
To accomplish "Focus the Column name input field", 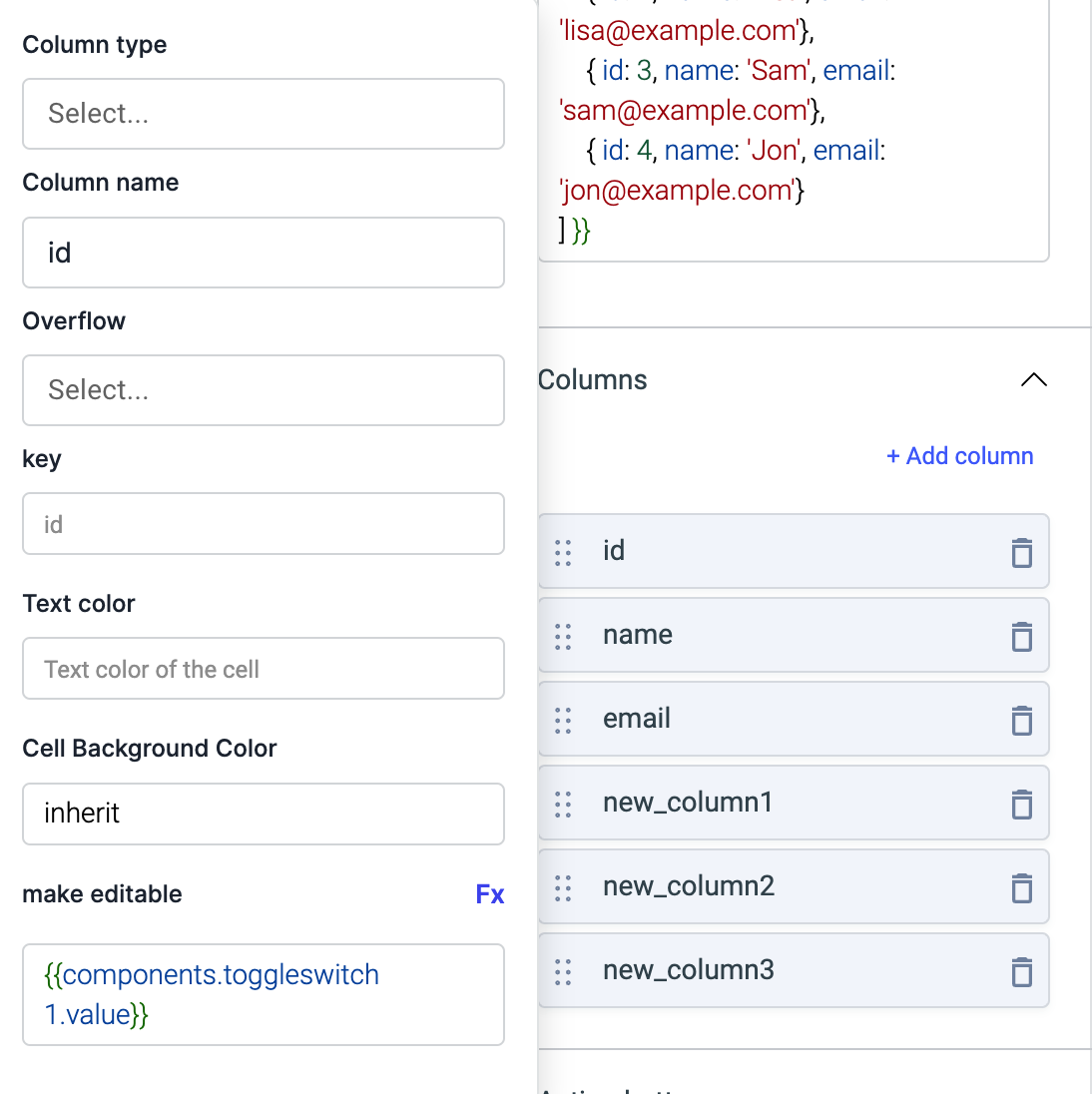I will click(x=264, y=254).
